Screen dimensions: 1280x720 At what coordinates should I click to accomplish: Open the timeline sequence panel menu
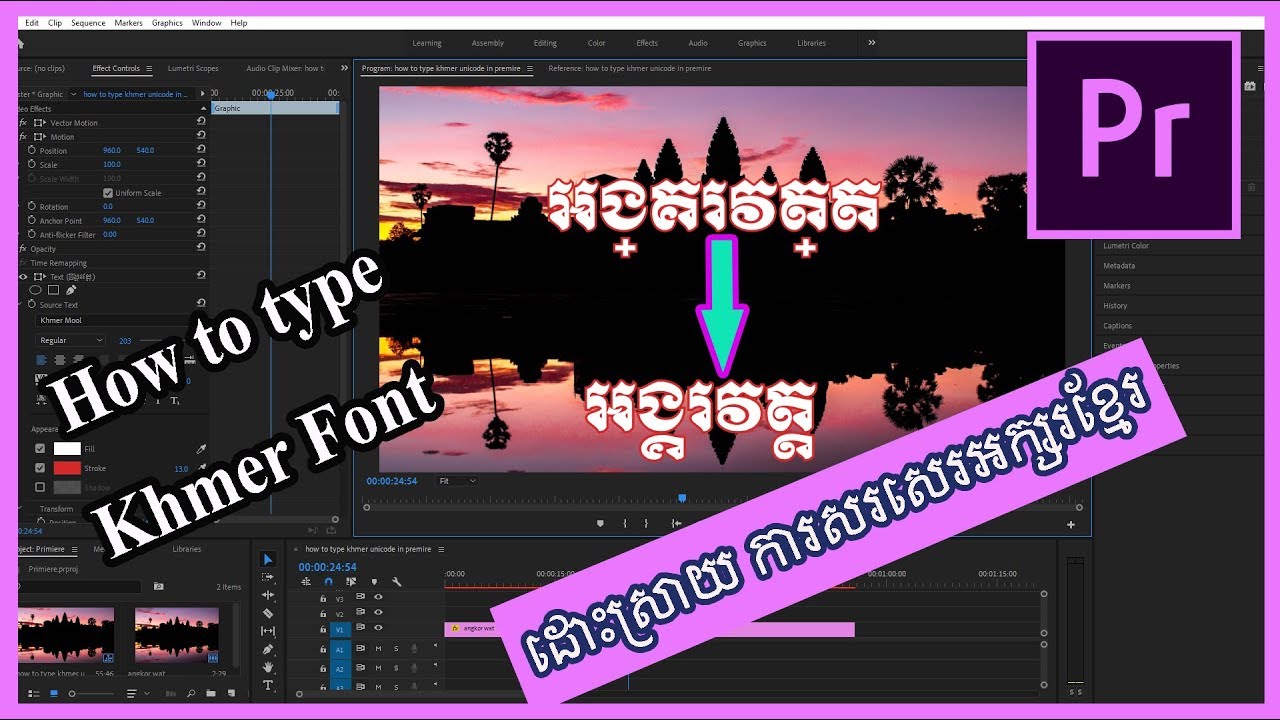click(441, 549)
